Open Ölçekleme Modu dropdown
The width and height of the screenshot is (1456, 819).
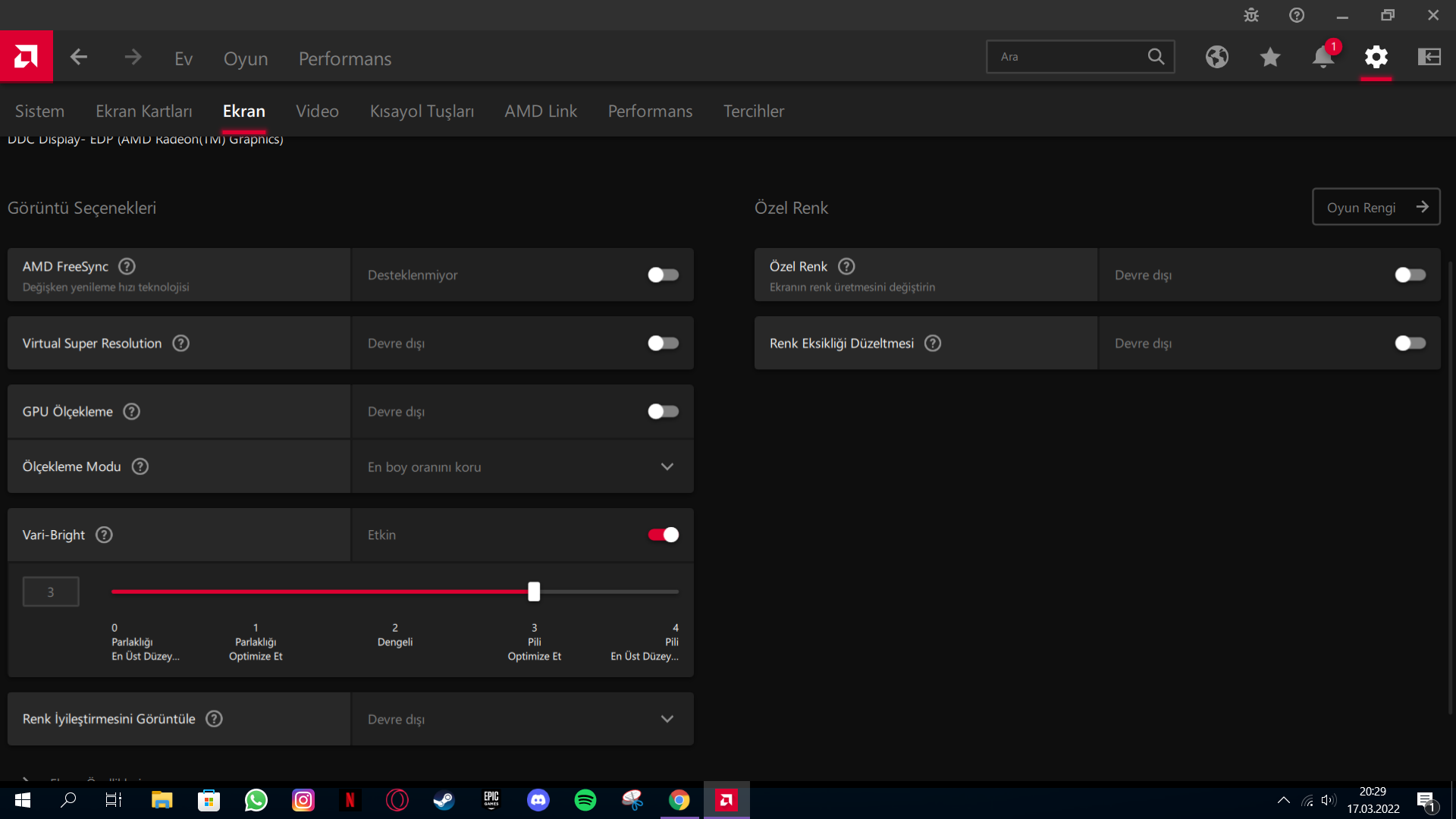[x=522, y=466]
